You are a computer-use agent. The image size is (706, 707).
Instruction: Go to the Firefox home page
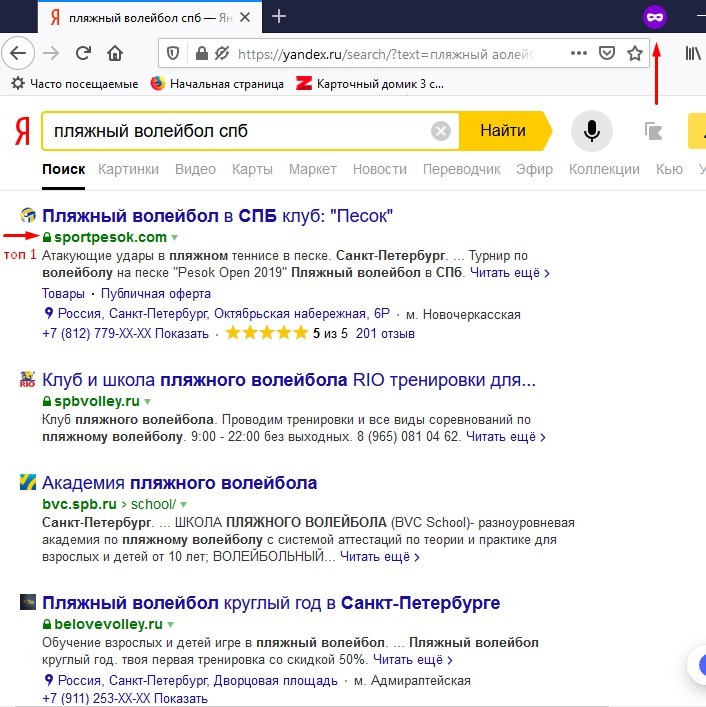pyautogui.click(x=115, y=54)
